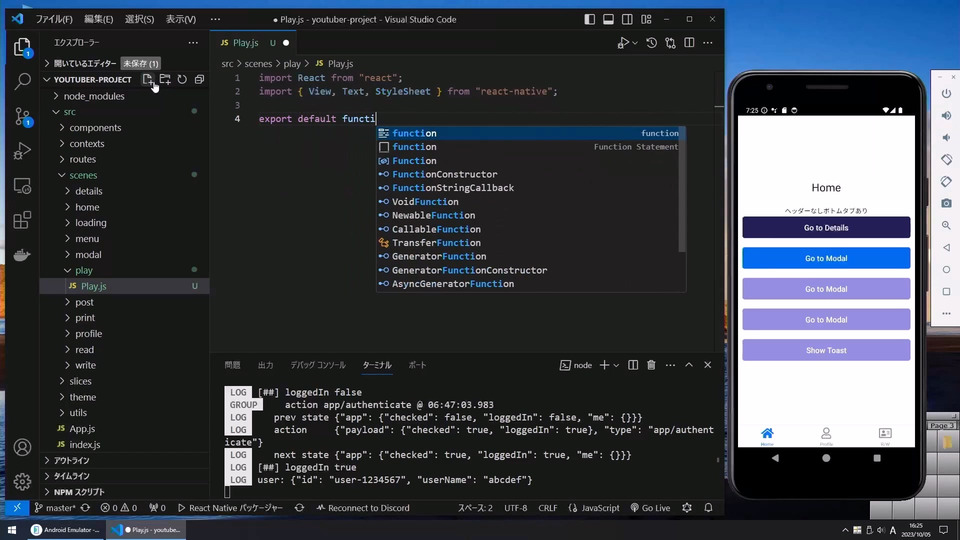Viewport: 960px width, 540px height.
Task: Expand the NPM Scripts section
Action: coord(79,492)
